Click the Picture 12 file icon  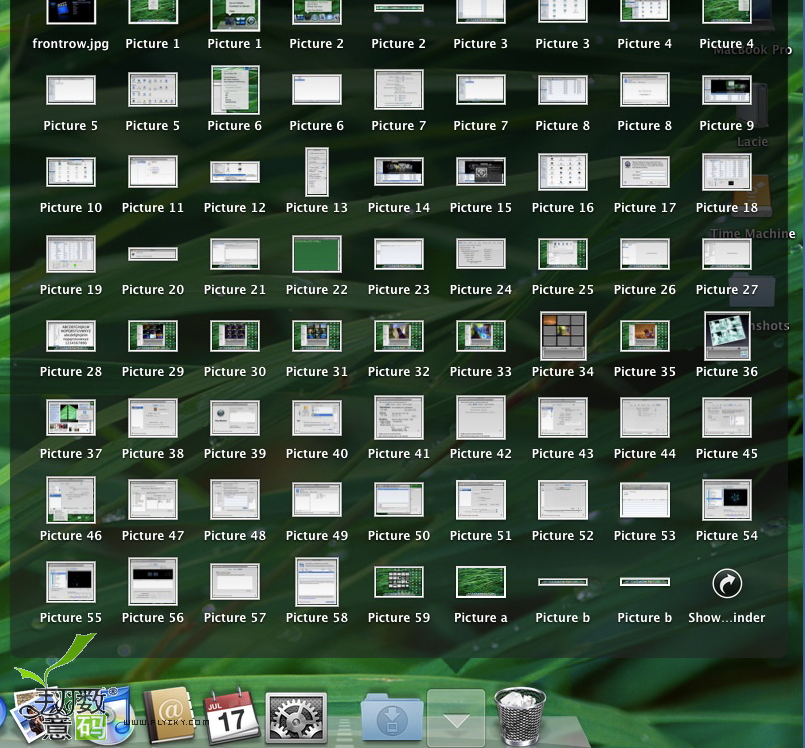[x=235, y=171]
